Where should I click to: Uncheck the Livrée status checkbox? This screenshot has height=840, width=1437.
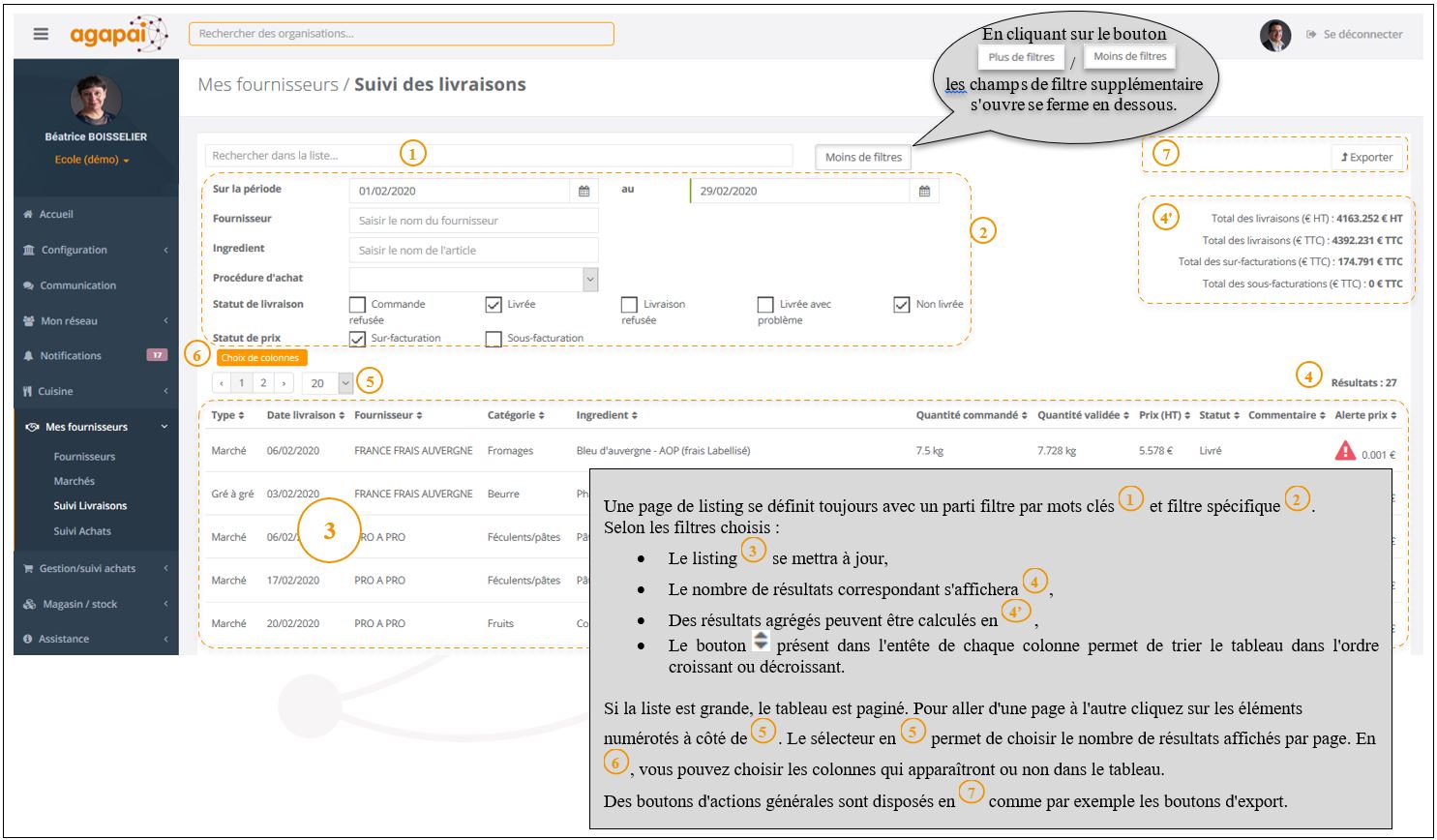[x=494, y=305]
